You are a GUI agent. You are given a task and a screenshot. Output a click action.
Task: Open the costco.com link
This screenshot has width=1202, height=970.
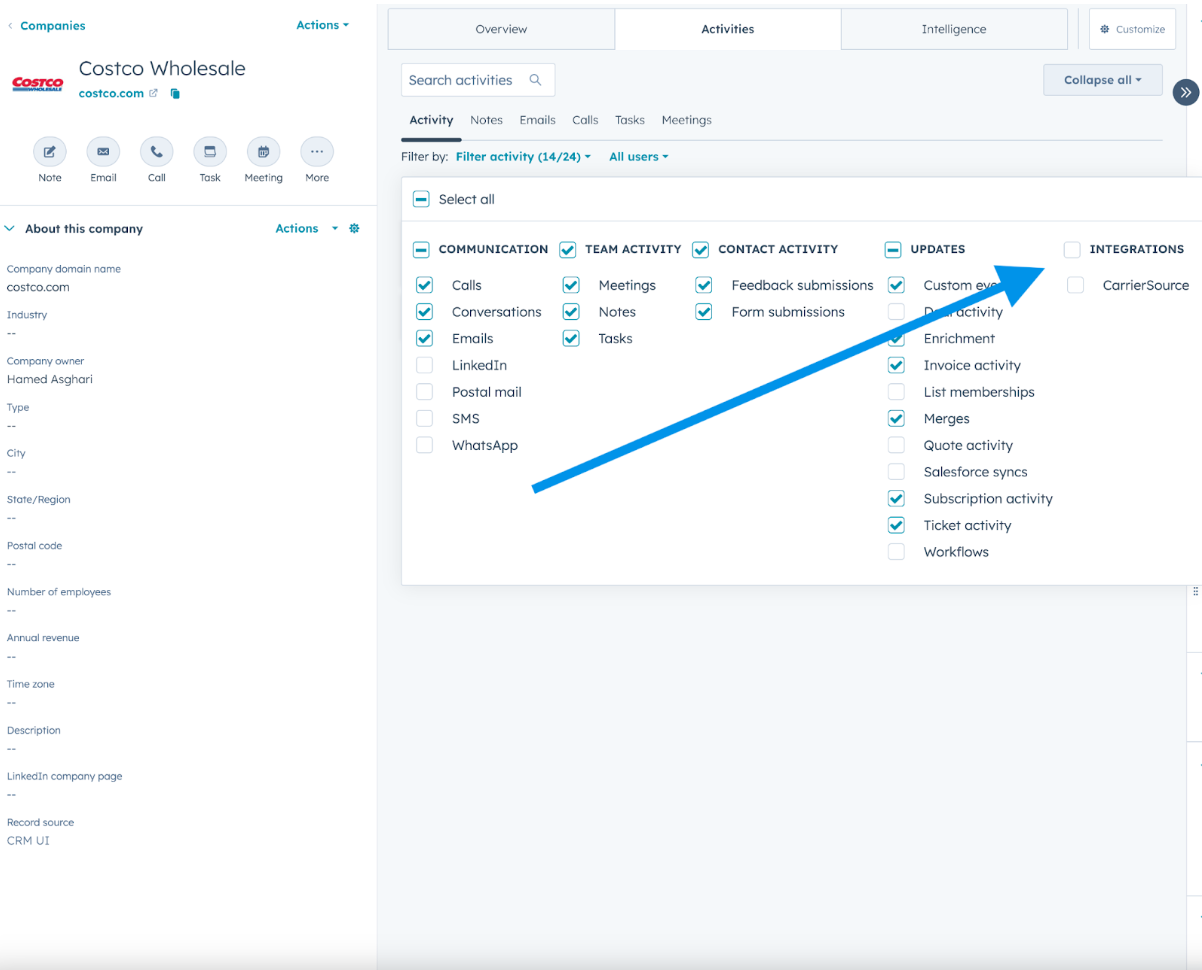111,93
